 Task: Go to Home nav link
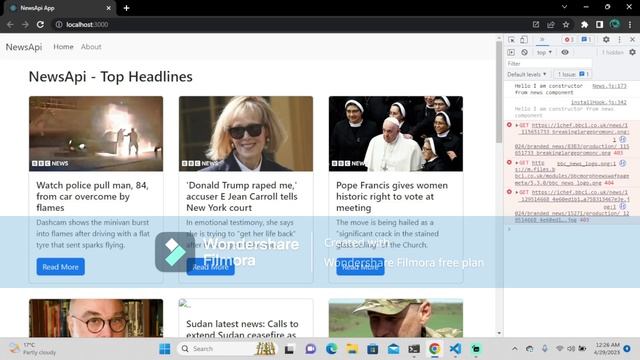tap(63, 47)
